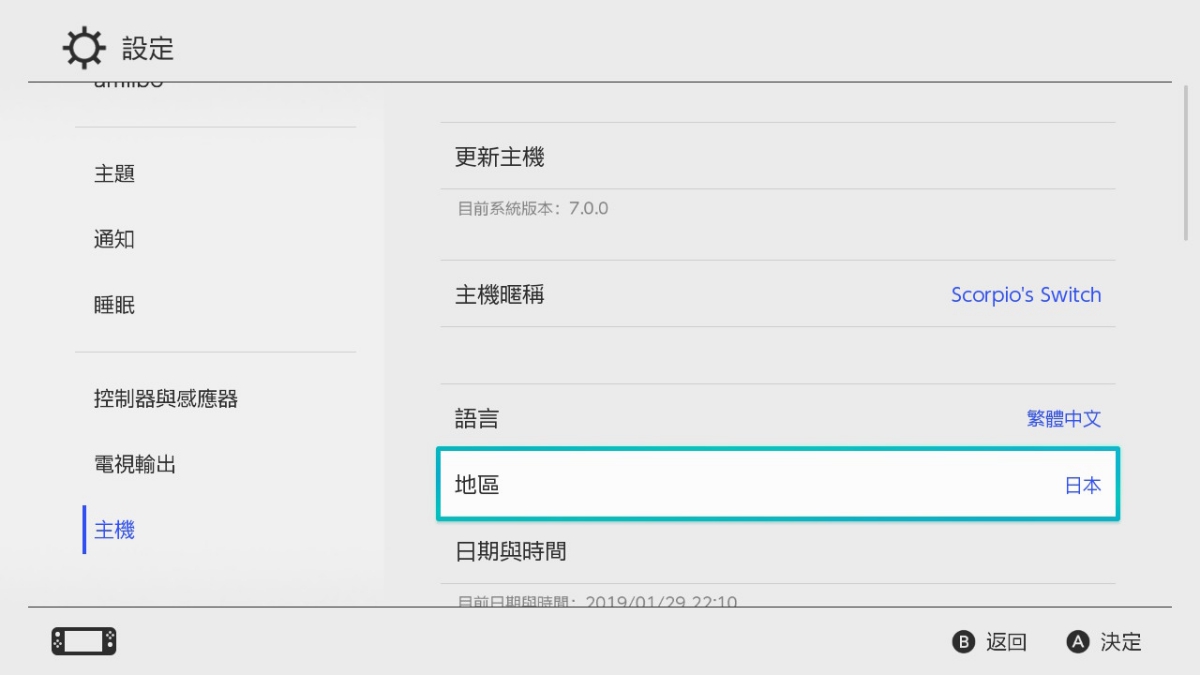Go to 睡眠 settings
This screenshot has height=675, width=1200.
(x=115, y=306)
